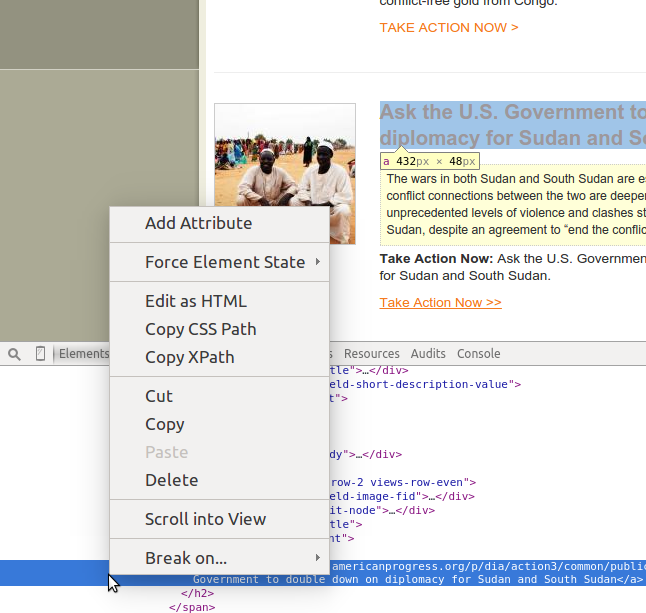This screenshot has width=646, height=613.
Task: Select the it-node DOM line
Action: pyautogui.click(x=382, y=510)
